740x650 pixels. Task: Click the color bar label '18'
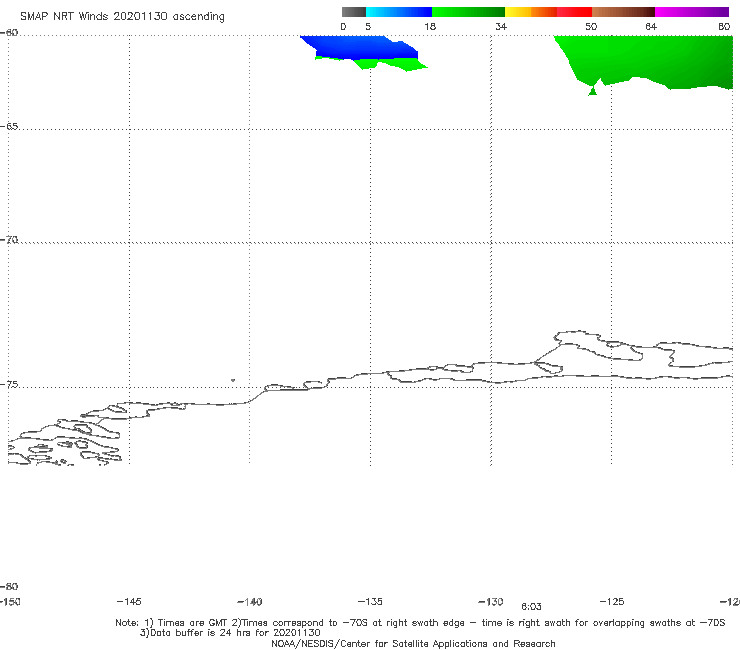click(x=430, y=26)
